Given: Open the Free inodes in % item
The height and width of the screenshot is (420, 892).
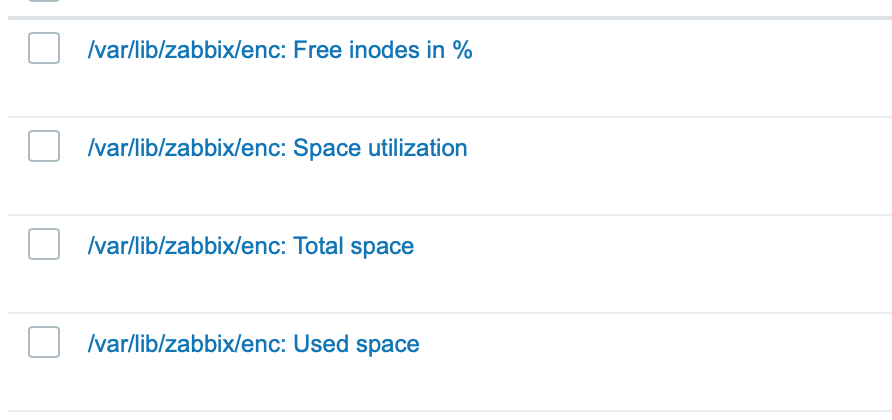Looking at the screenshot, I should (279, 50).
